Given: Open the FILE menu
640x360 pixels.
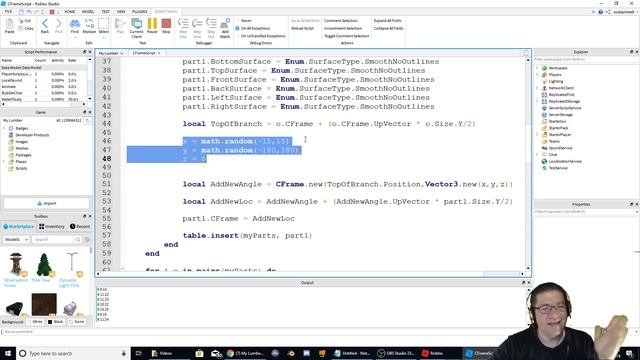Looking at the screenshot, I should [8, 12].
